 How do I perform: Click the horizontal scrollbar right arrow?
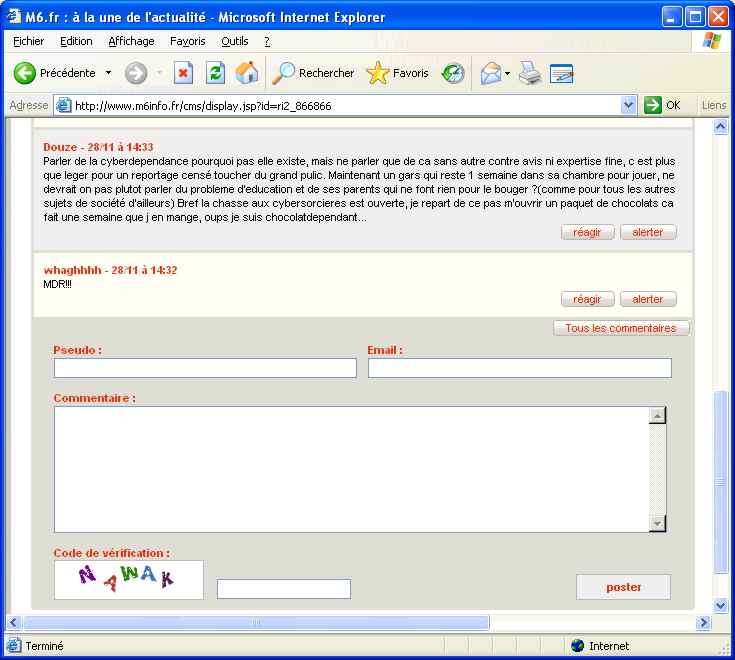[703, 622]
